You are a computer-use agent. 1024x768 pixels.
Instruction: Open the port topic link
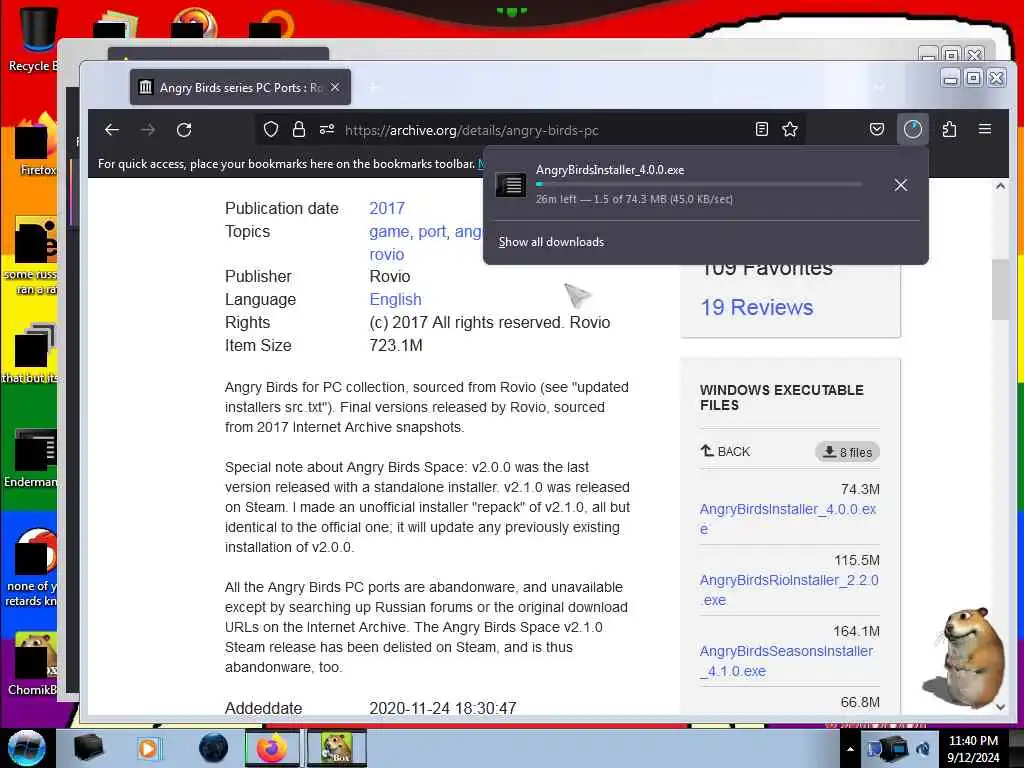coord(432,232)
